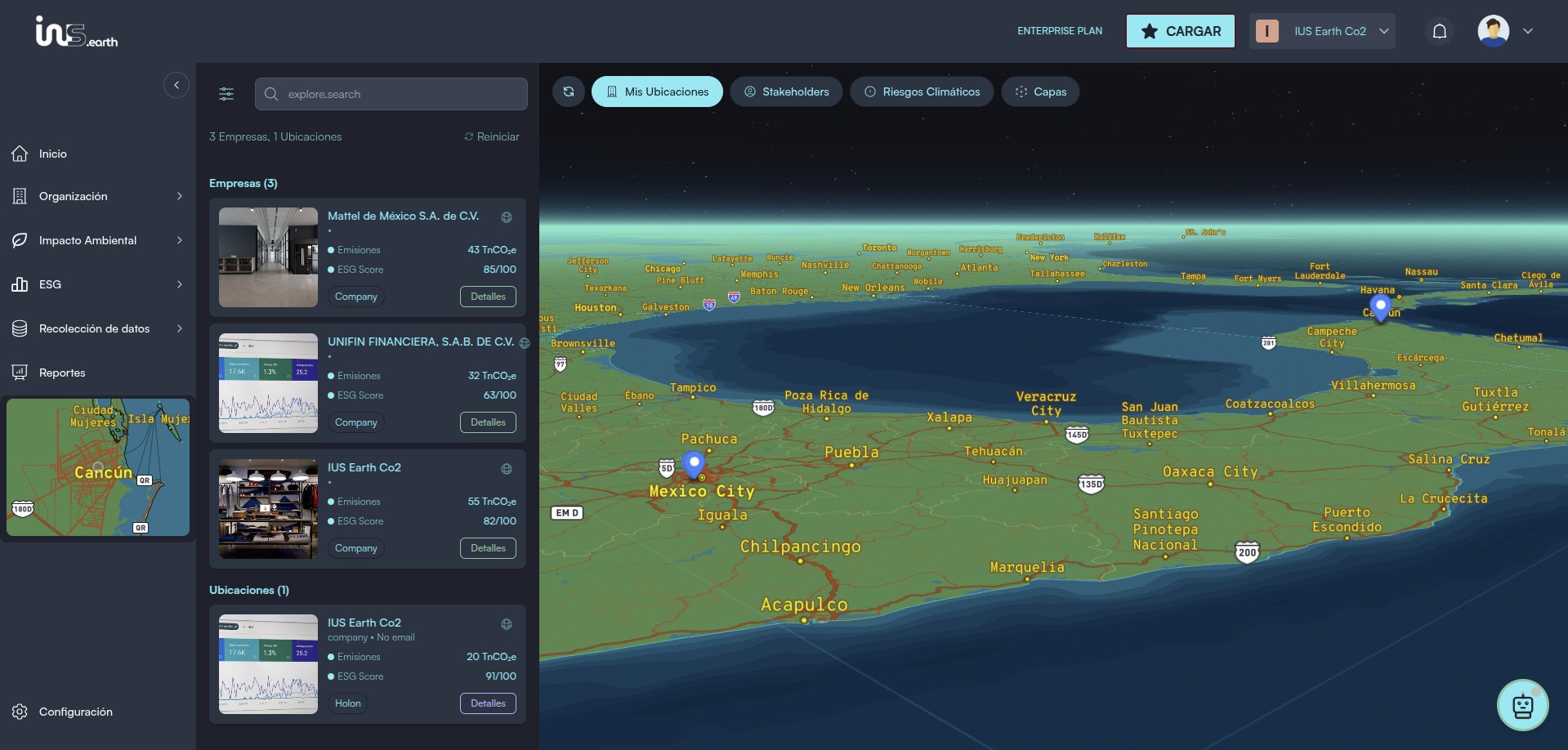Click the explore search field

point(391,94)
